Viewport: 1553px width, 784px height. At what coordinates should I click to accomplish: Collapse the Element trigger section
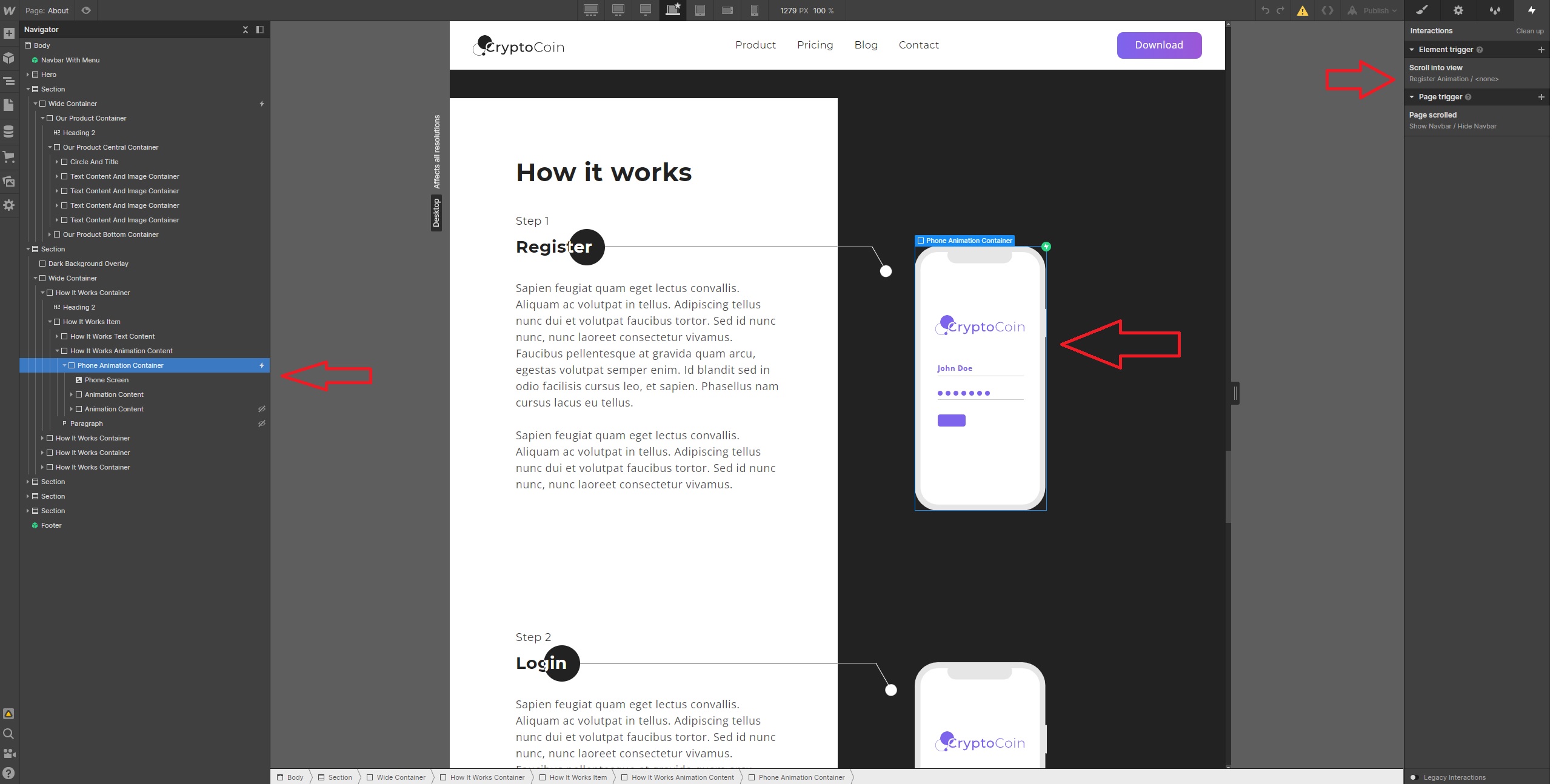click(1412, 50)
